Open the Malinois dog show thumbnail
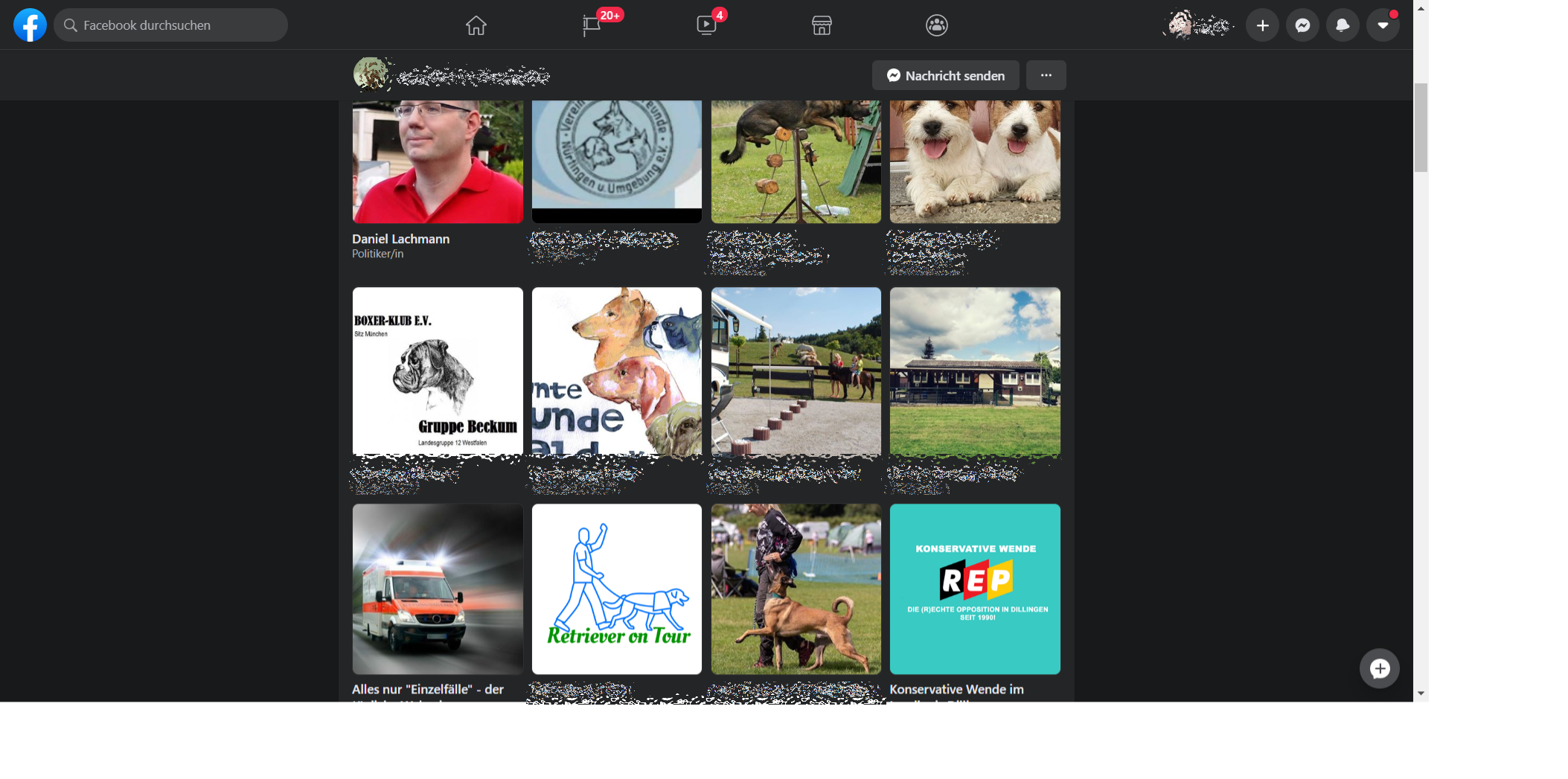 796,589
